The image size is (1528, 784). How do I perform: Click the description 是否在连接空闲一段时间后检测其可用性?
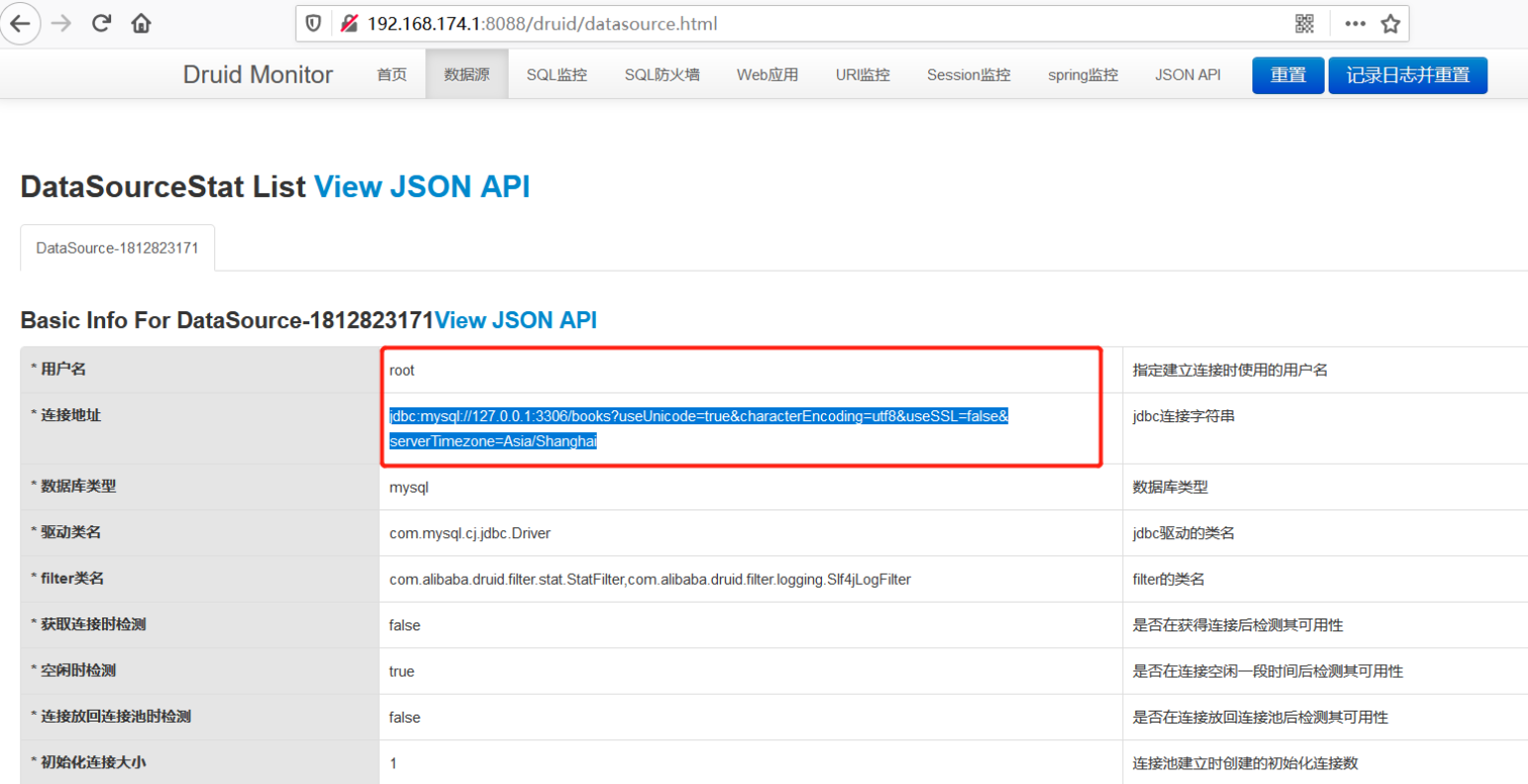[1268, 671]
